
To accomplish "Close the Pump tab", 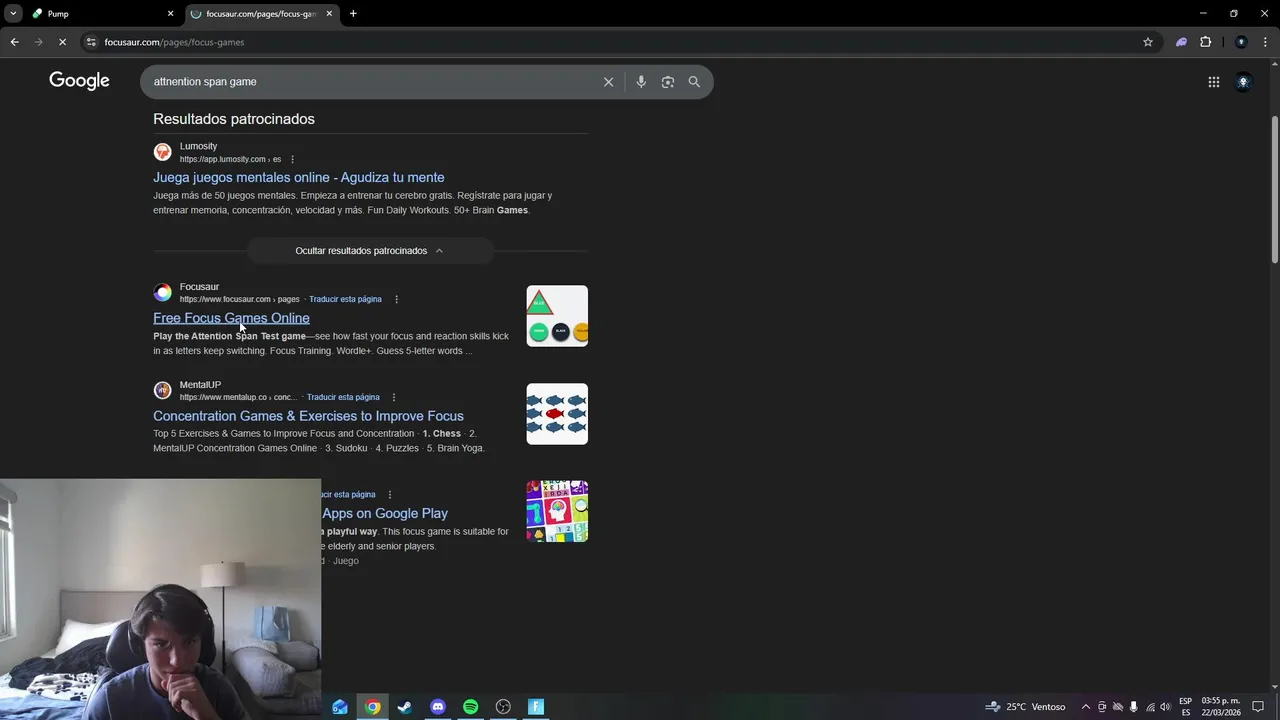I will (170, 14).
